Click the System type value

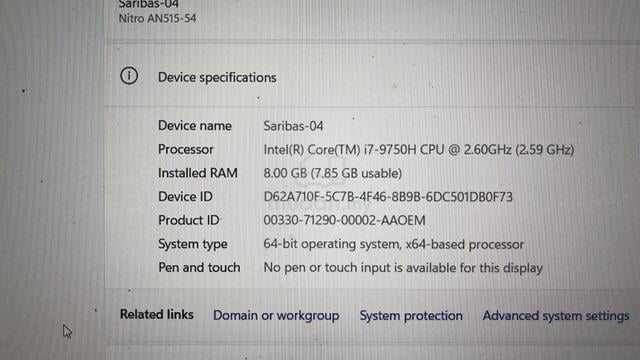coord(393,244)
